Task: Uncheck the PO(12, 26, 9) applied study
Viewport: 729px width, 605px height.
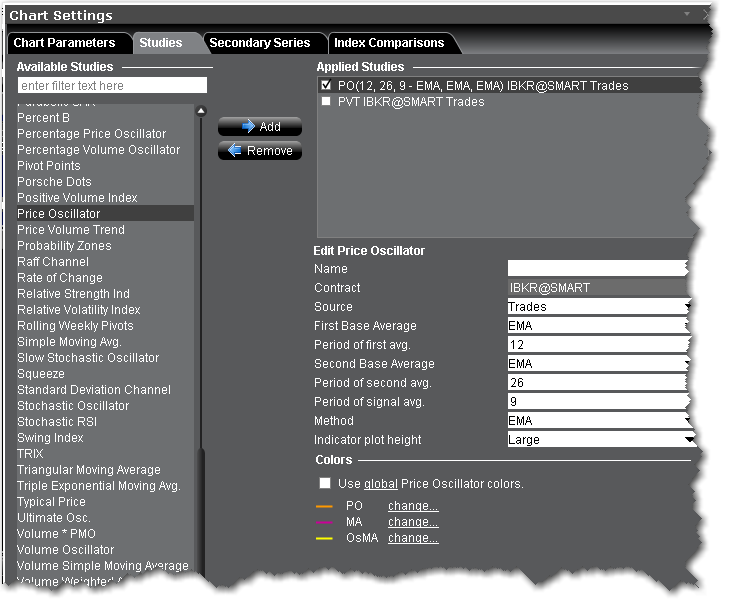Action: 326,86
